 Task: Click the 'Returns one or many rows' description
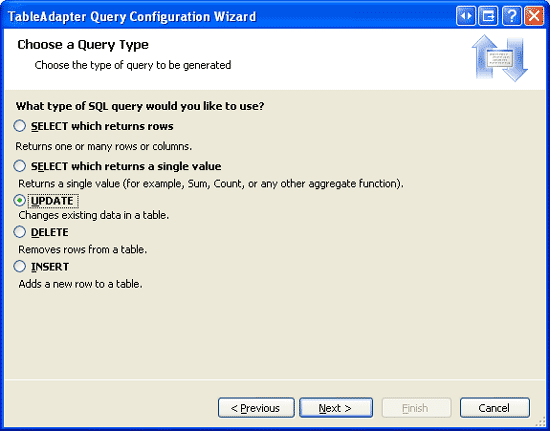104,146
